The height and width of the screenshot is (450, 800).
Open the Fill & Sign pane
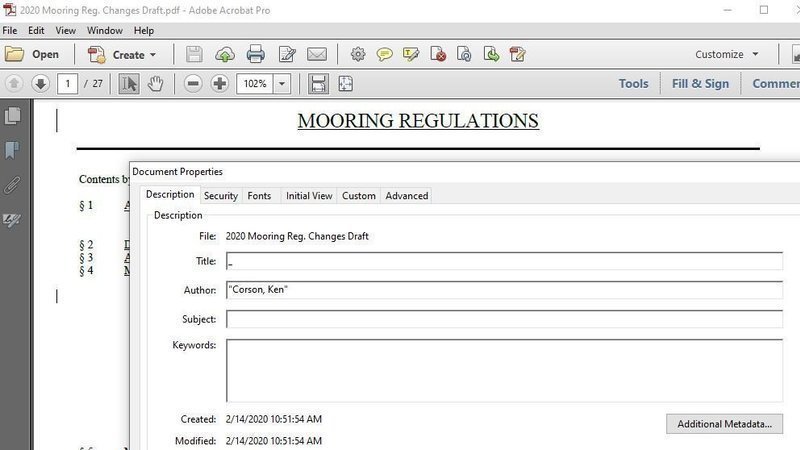tap(700, 84)
